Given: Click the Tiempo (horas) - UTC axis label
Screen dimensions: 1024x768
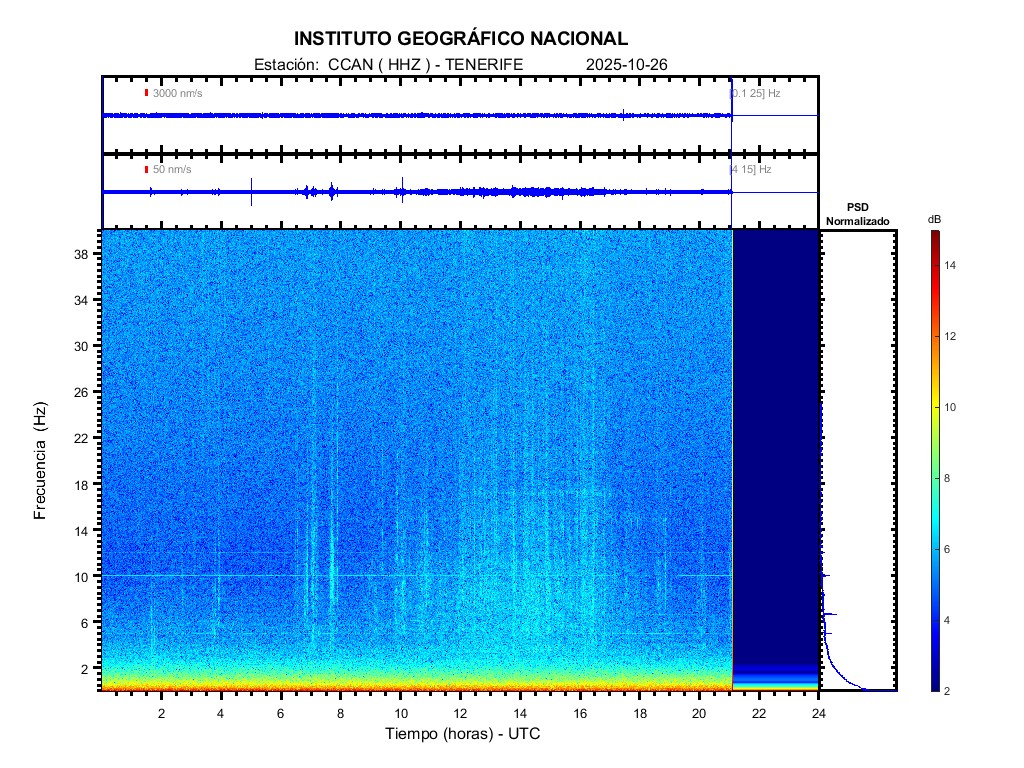Looking at the screenshot, I should (463, 735).
